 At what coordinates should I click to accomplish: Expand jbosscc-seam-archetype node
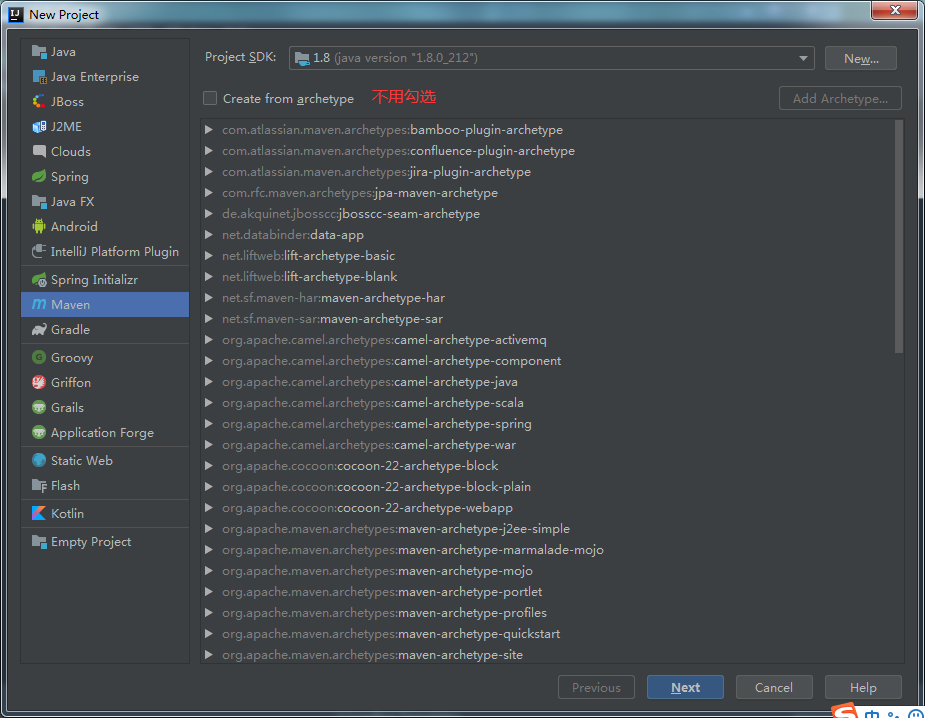tap(208, 214)
